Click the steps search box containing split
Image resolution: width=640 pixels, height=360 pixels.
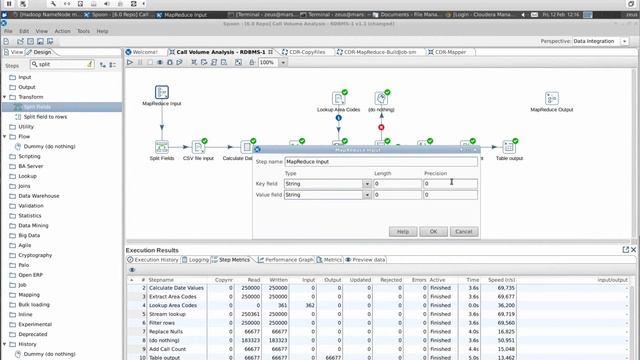61,64
